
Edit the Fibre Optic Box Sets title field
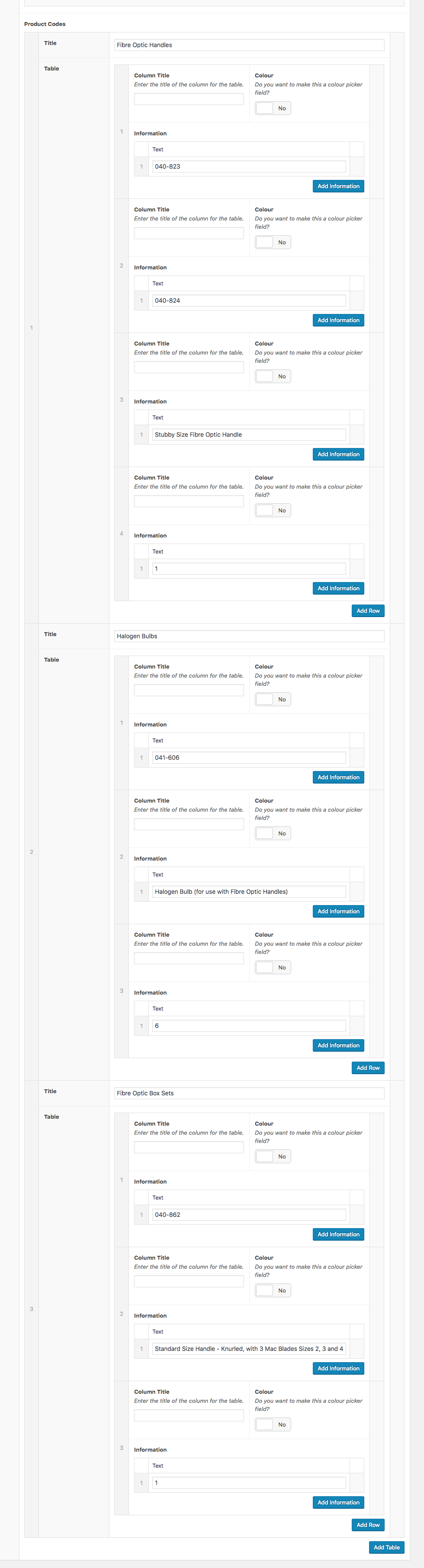tap(248, 1093)
